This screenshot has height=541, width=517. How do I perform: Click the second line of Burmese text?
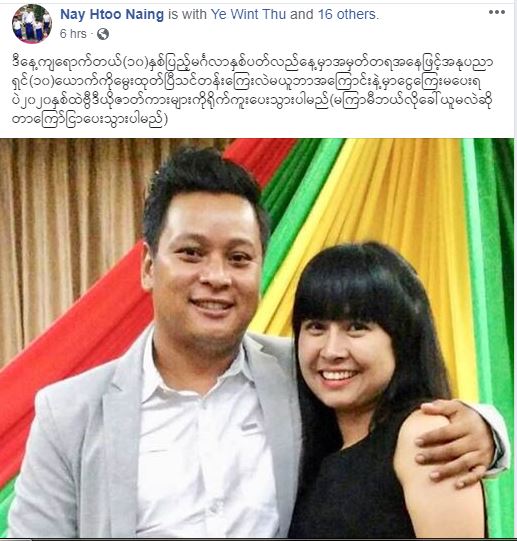pyautogui.click(x=246, y=82)
